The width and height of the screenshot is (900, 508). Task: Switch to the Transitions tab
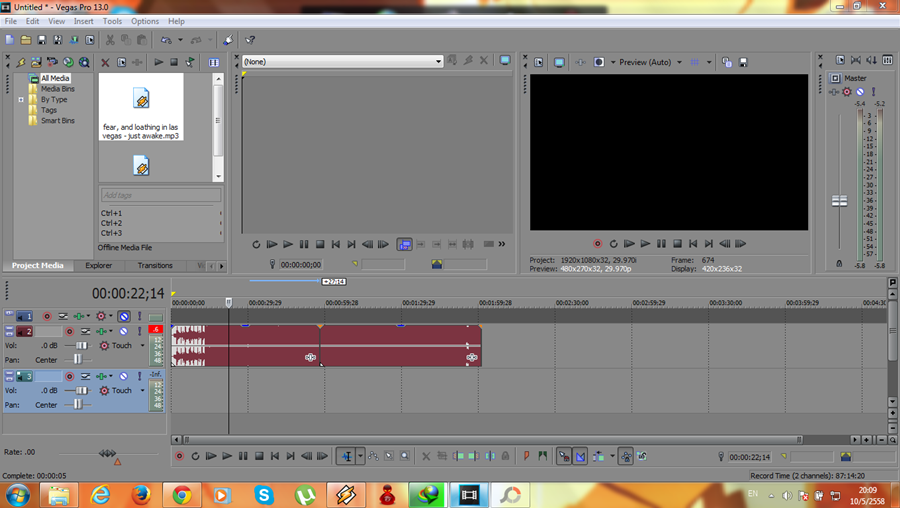pyautogui.click(x=155, y=265)
